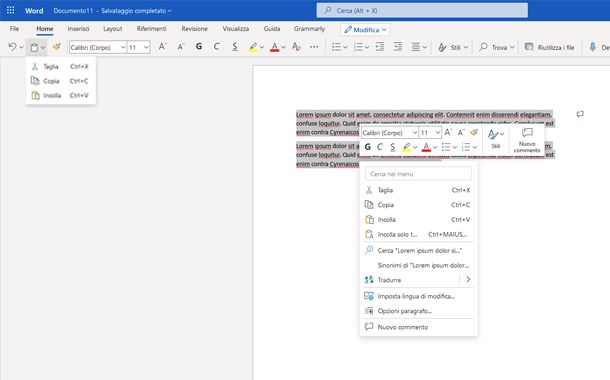610x380 pixels.
Task: Toggle italic C in the ribbon
Action: (x=217, y=47)
